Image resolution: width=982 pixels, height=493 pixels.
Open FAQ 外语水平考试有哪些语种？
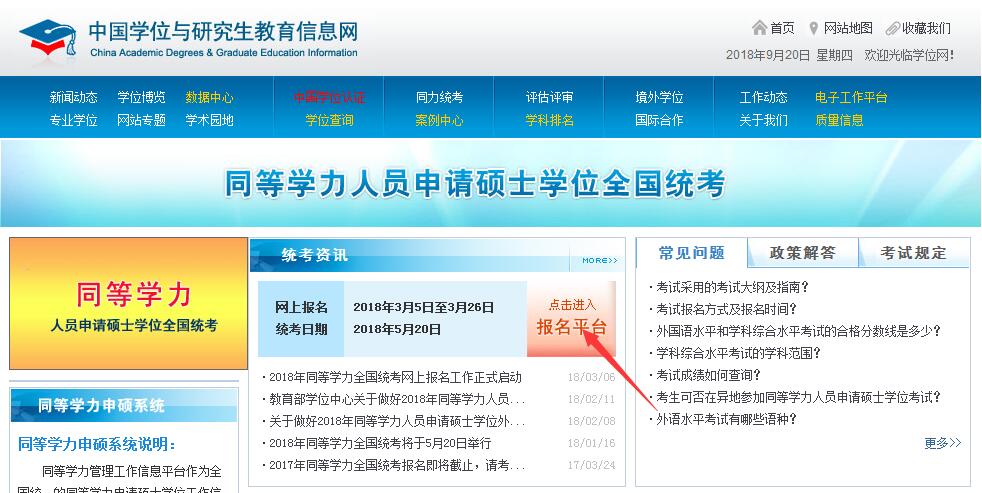[x=726, y=419]
